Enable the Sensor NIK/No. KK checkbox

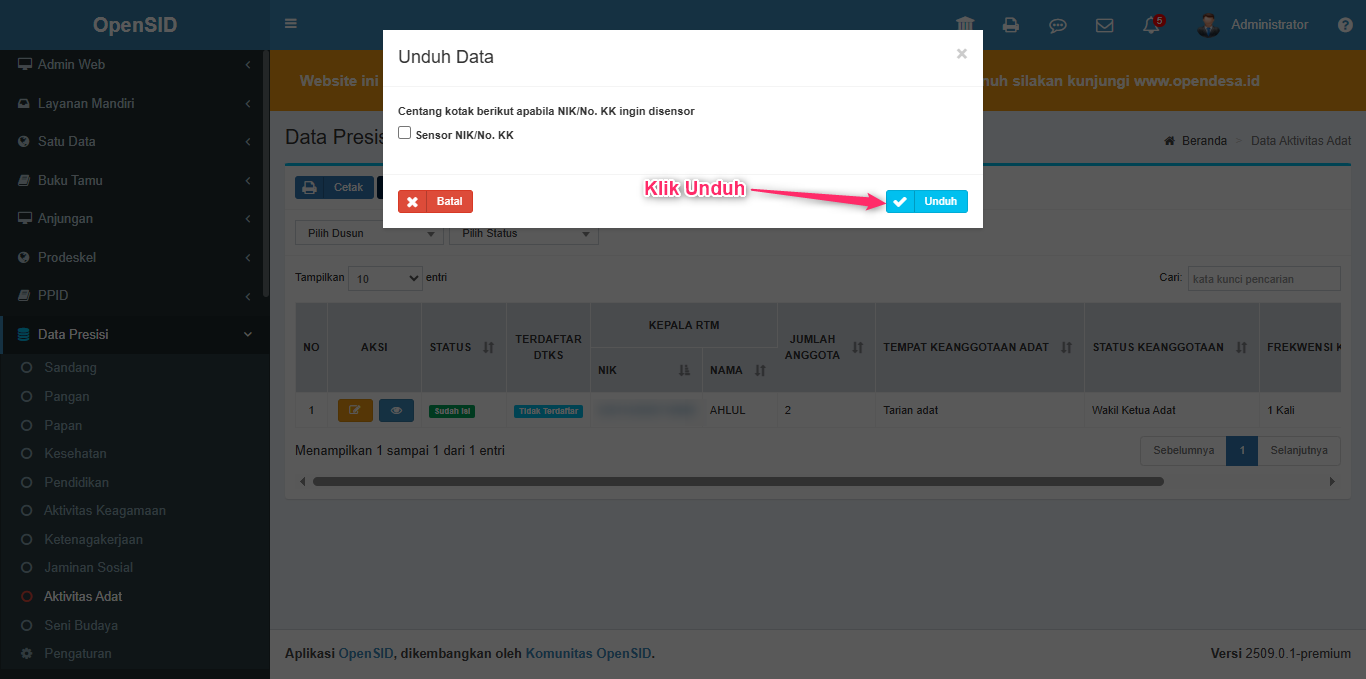pos(405,133)
